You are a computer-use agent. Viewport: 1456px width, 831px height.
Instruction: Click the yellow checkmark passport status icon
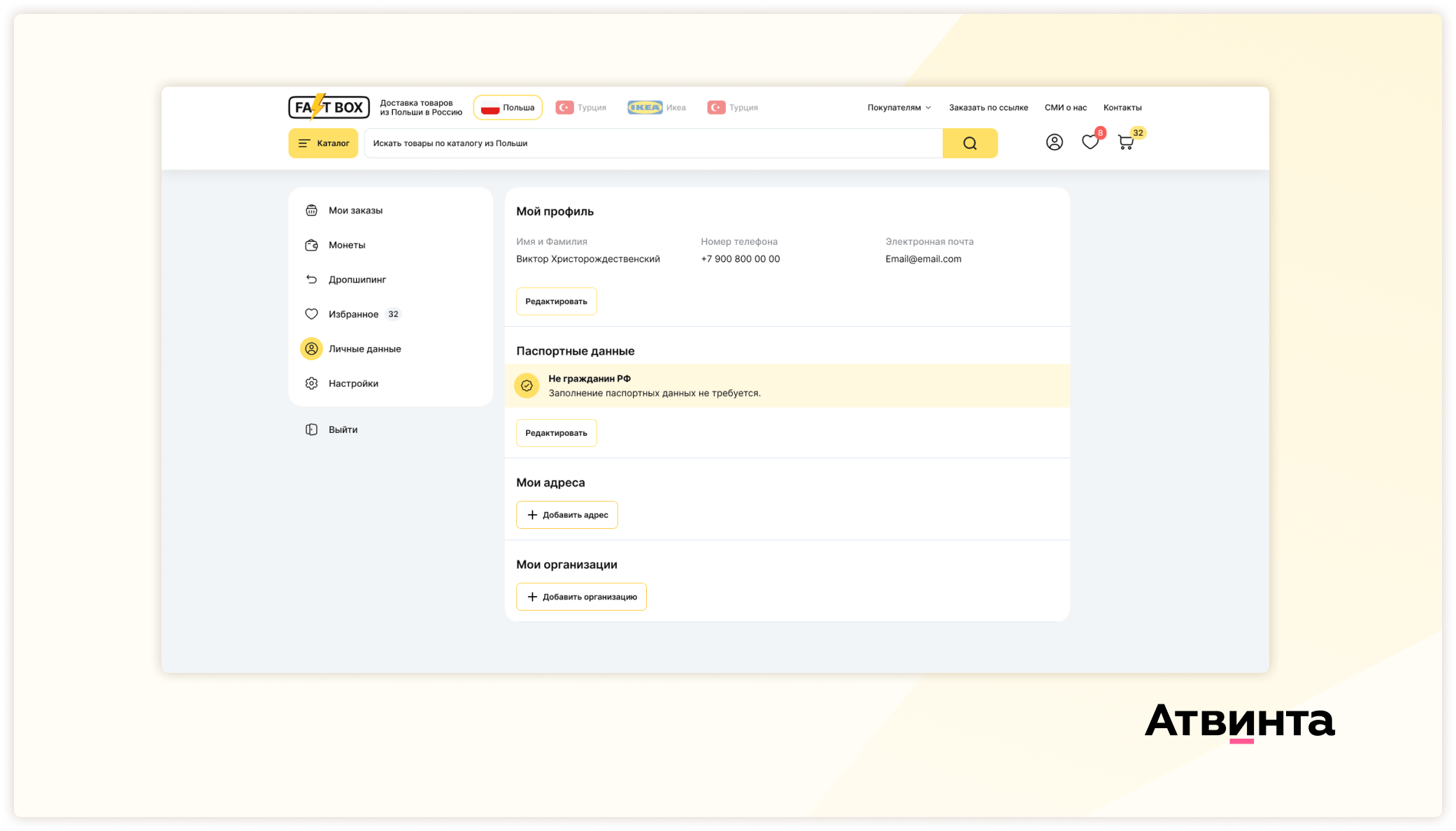click(x=527, y=385)
